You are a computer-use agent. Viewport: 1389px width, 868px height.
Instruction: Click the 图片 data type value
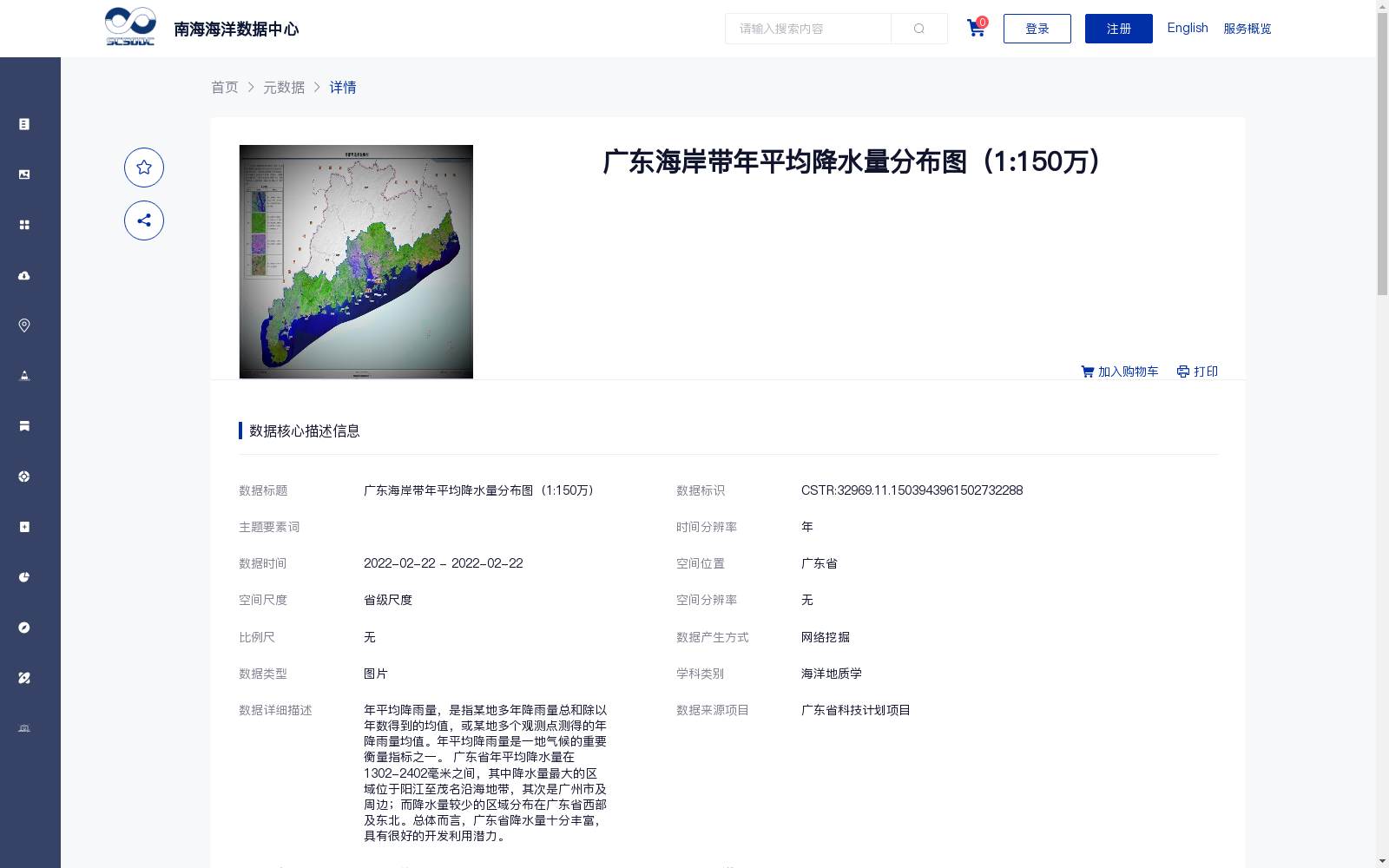pos(376,674)
